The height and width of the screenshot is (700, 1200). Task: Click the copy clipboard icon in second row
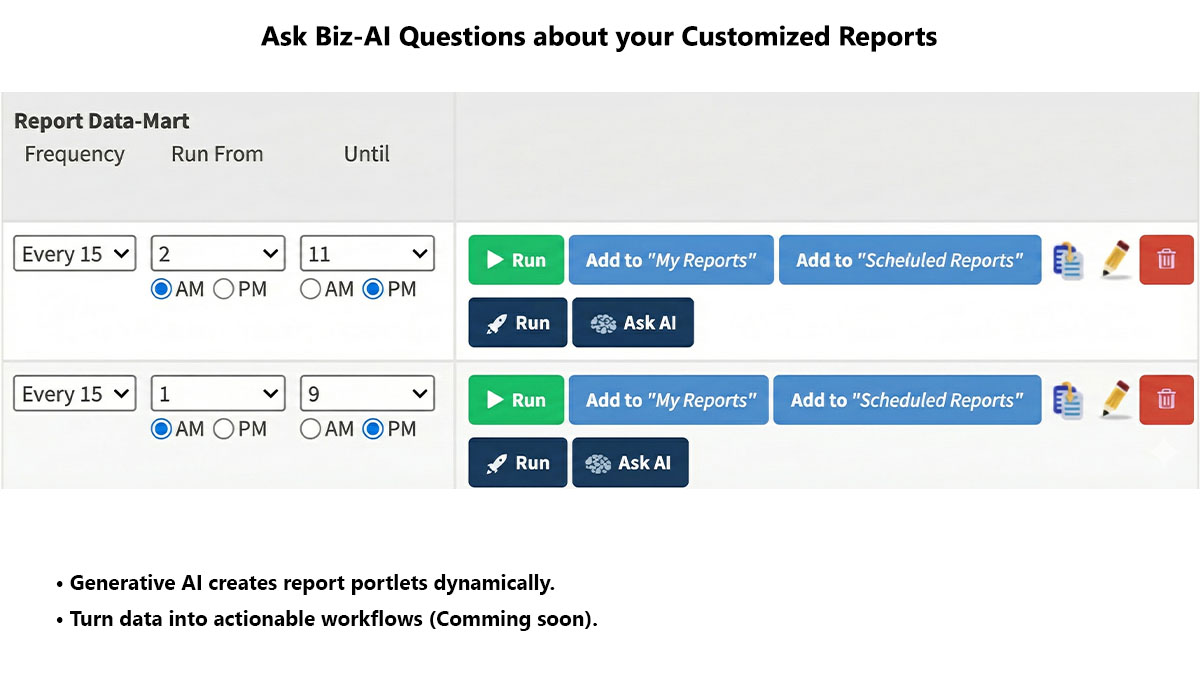click(1069, 400)
